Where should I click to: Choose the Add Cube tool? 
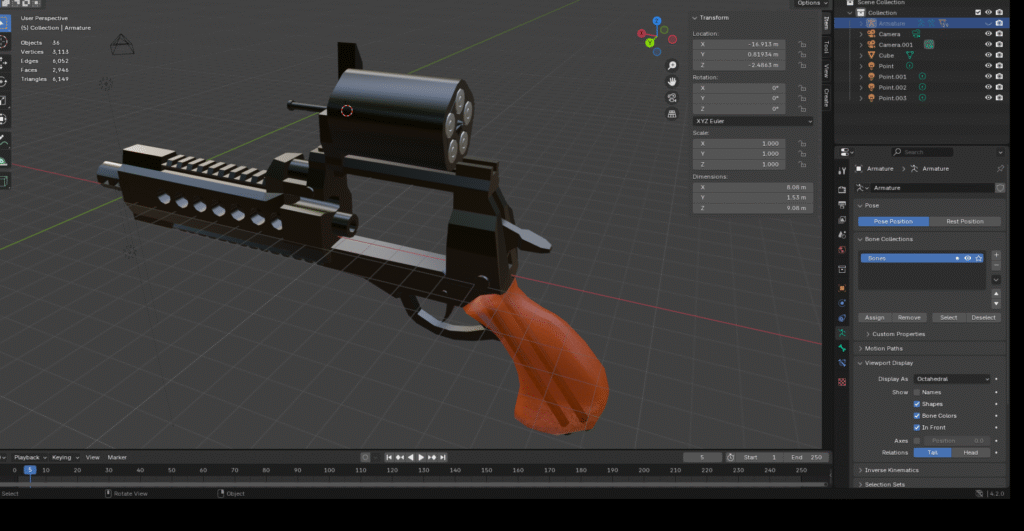3,182
